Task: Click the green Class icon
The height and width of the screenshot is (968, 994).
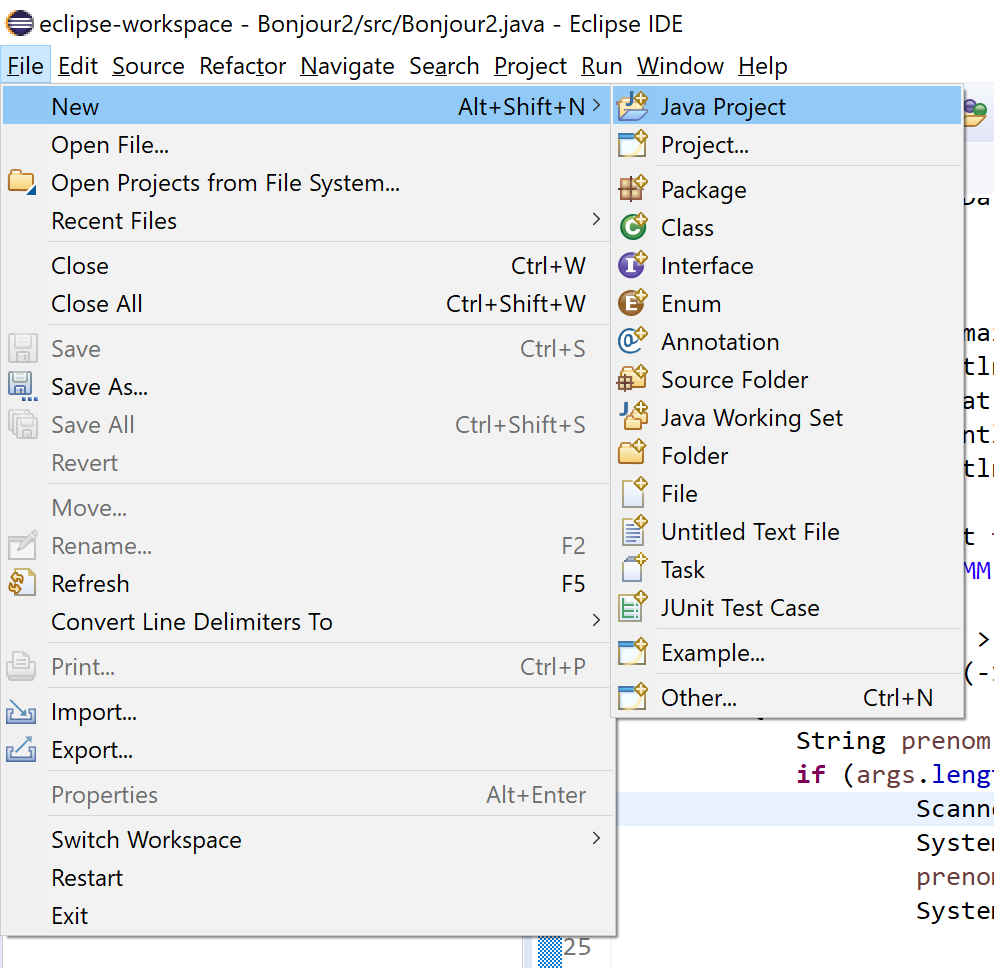Action: coord(633,228)
